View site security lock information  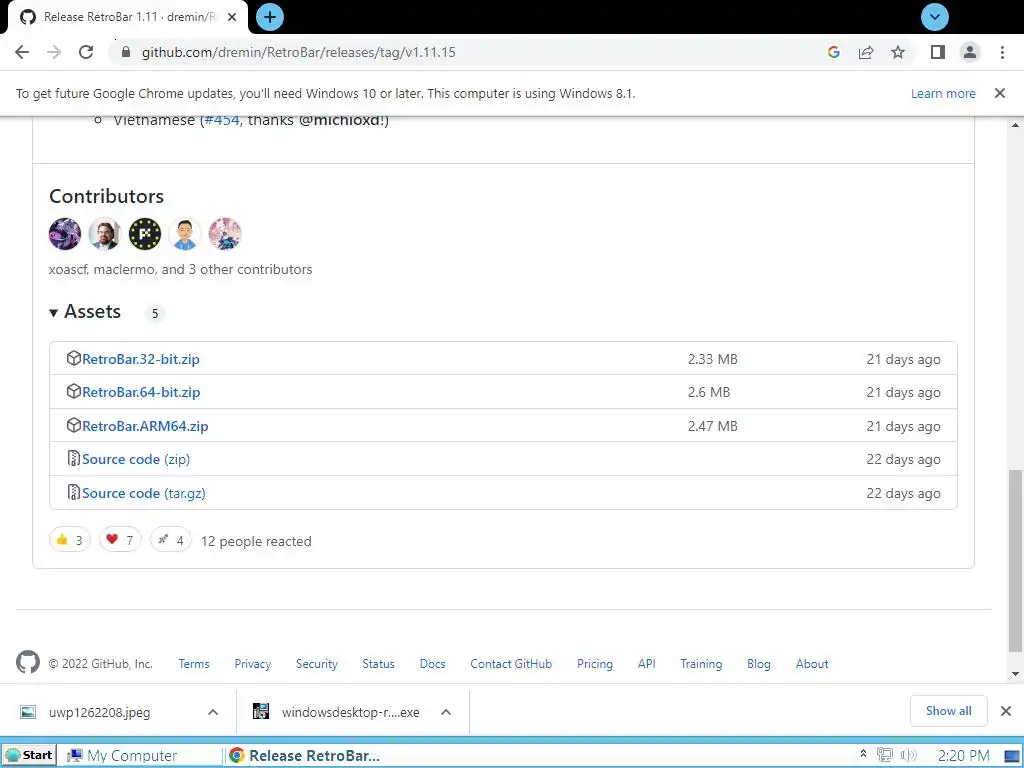(x=126, y=52)
